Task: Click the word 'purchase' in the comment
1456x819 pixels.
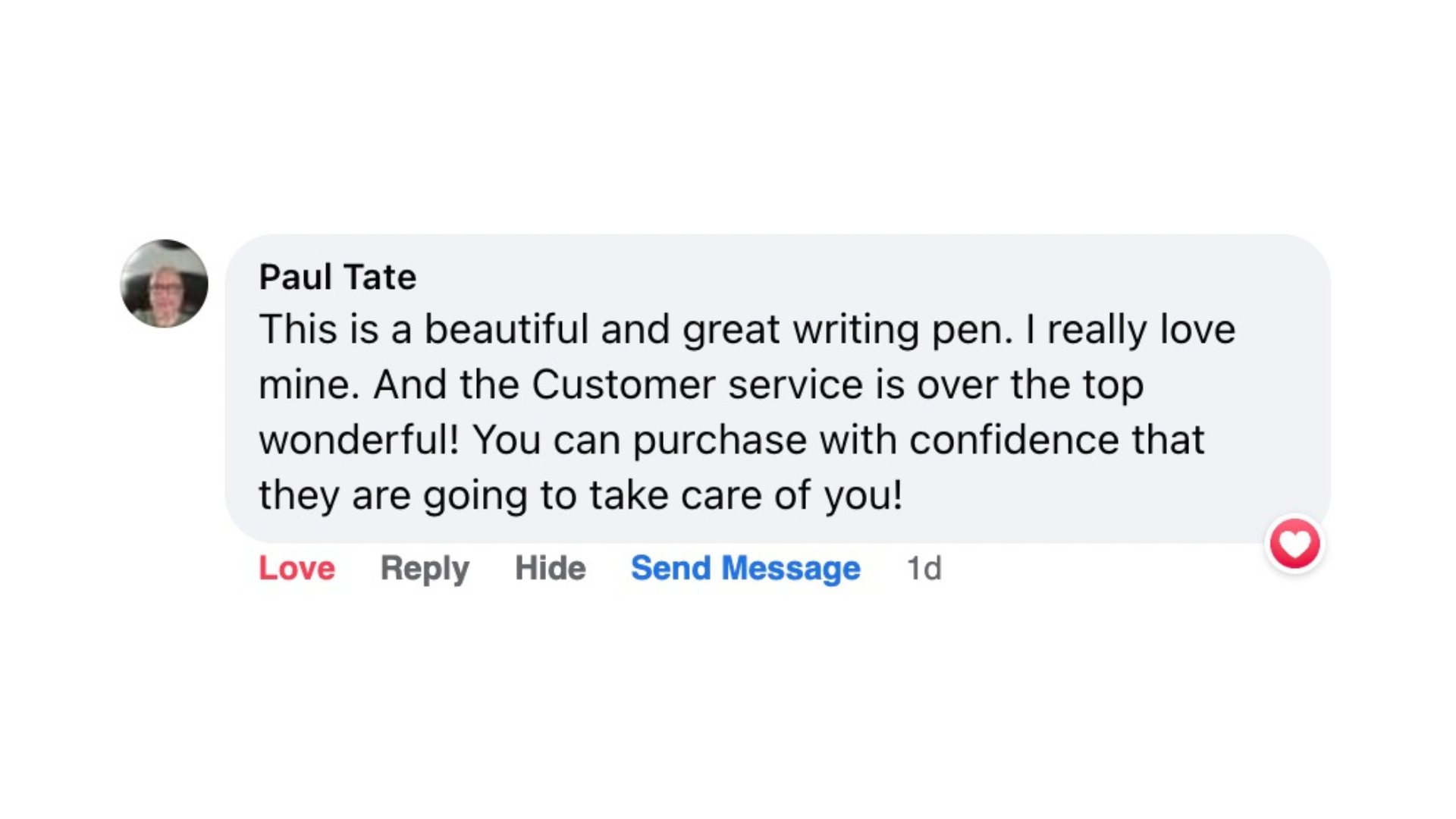Action: [x=720, y=441]
